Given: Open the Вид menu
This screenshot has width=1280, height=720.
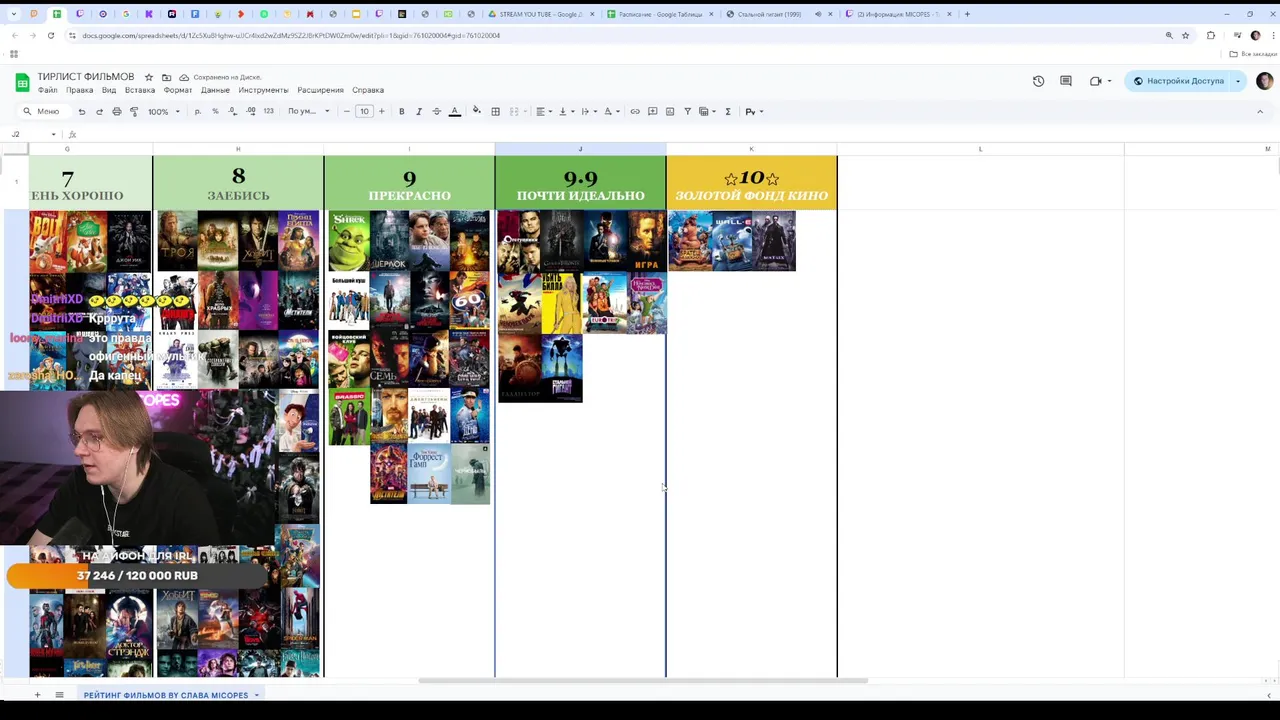Looking at the screenshot, I should coord(109,90).
